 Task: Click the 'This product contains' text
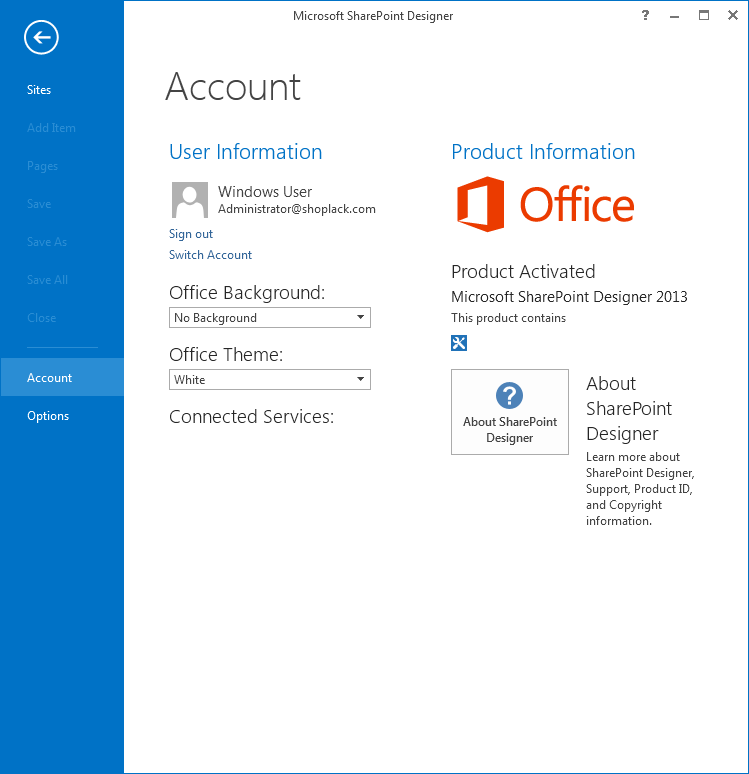tap(509, 318)
